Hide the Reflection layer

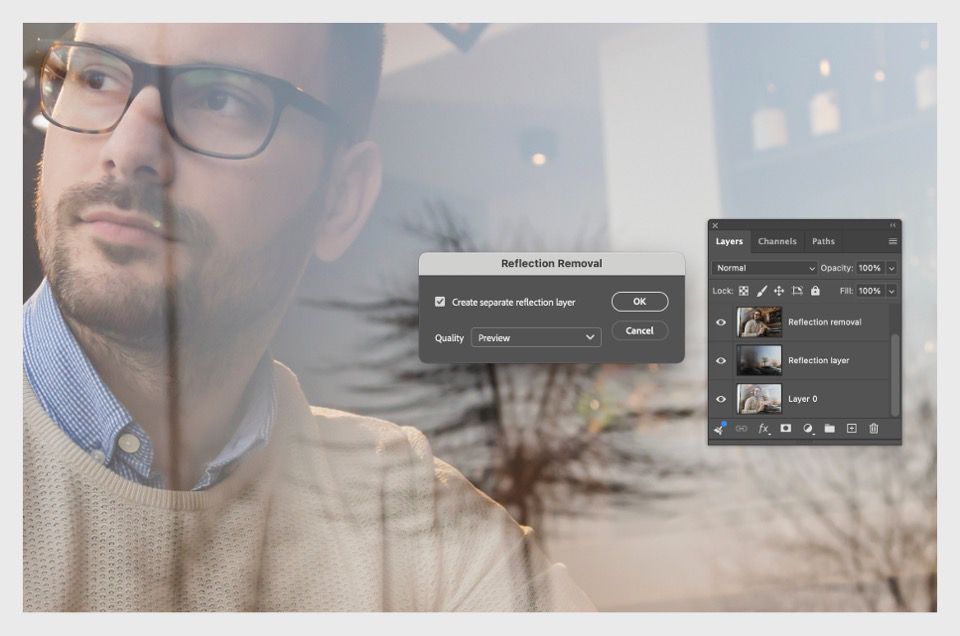point(720,360)
